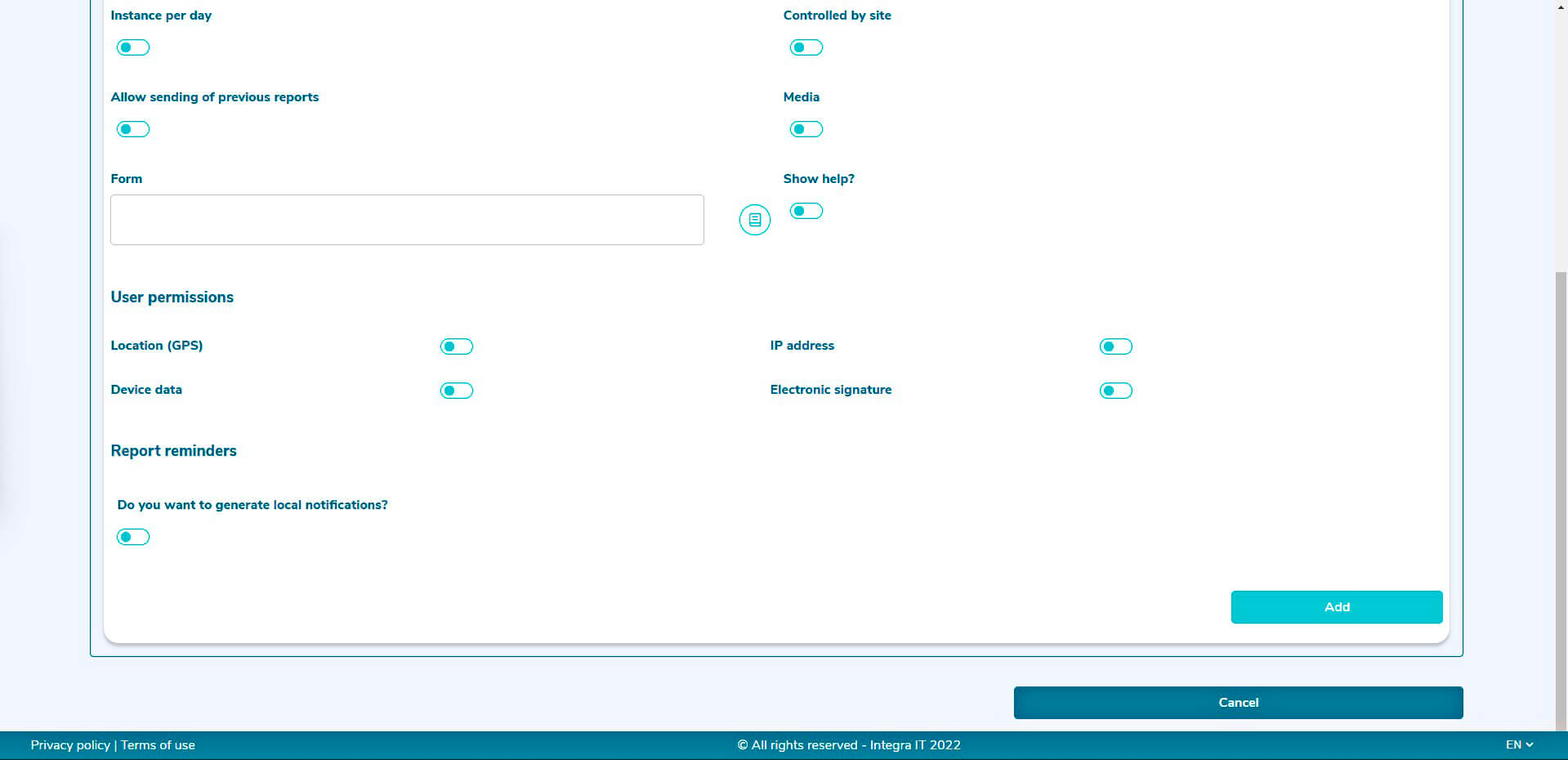Open the Terms of use link
The image size is (1568, 760).
tap(158, 745)
